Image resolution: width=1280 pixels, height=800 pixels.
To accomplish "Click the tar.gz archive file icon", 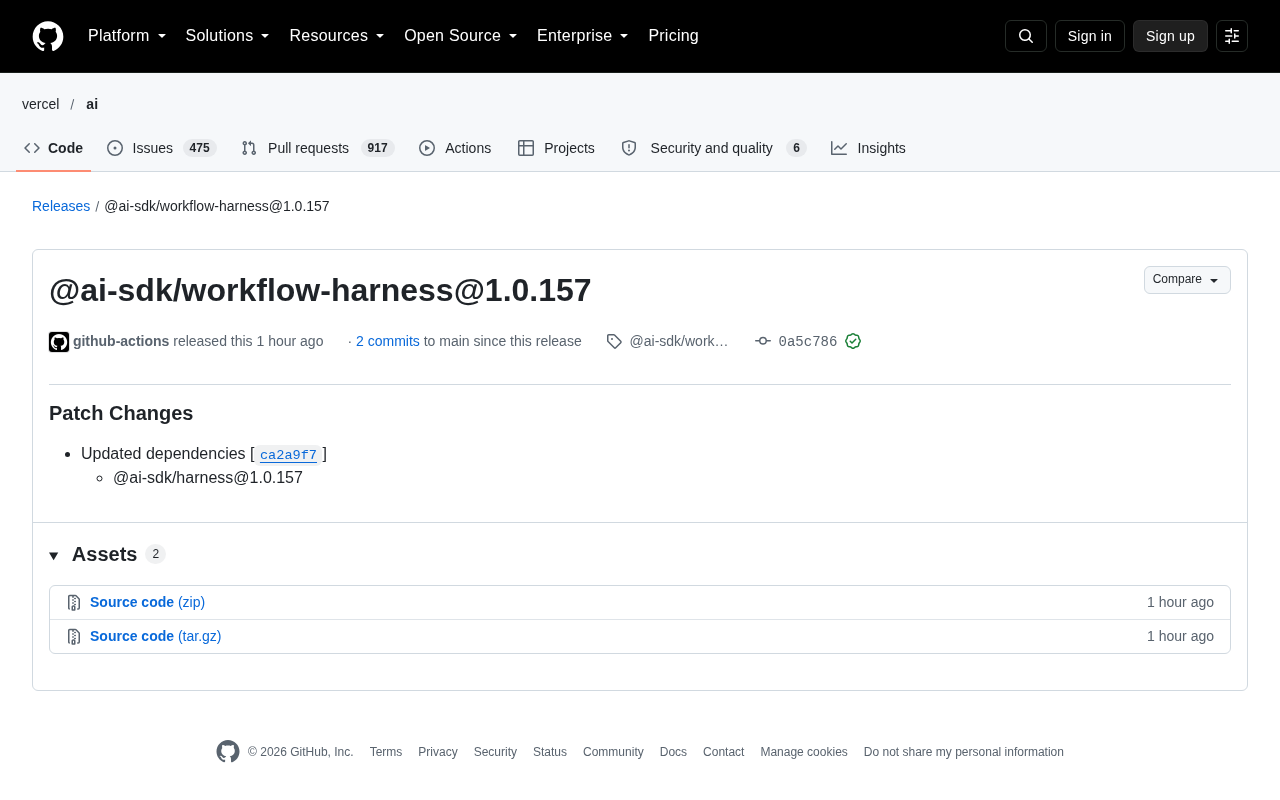I will tap(74, 637).
